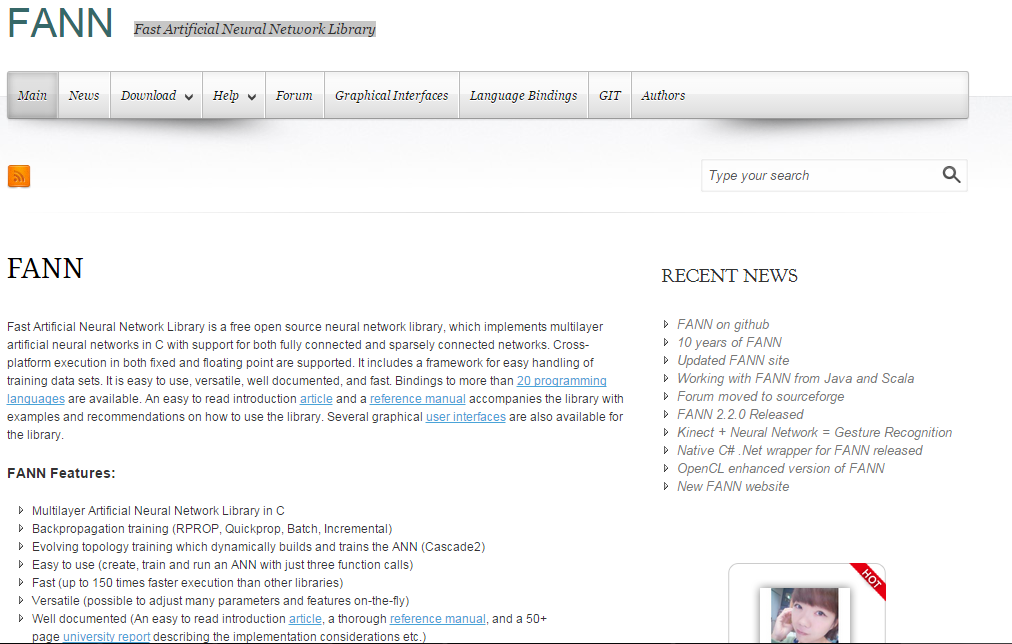Open the Authors menu item
The width and height of the screenshot is (1012, 644).
[x=663, y=96]
